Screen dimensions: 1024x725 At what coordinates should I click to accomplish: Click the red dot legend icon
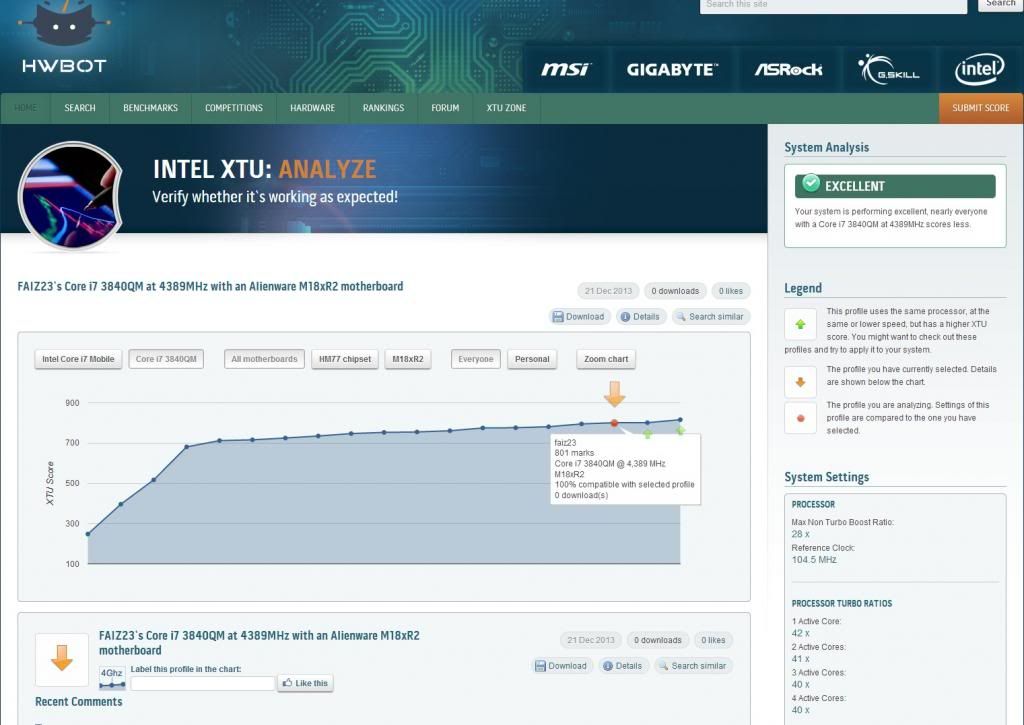point(800,418)
